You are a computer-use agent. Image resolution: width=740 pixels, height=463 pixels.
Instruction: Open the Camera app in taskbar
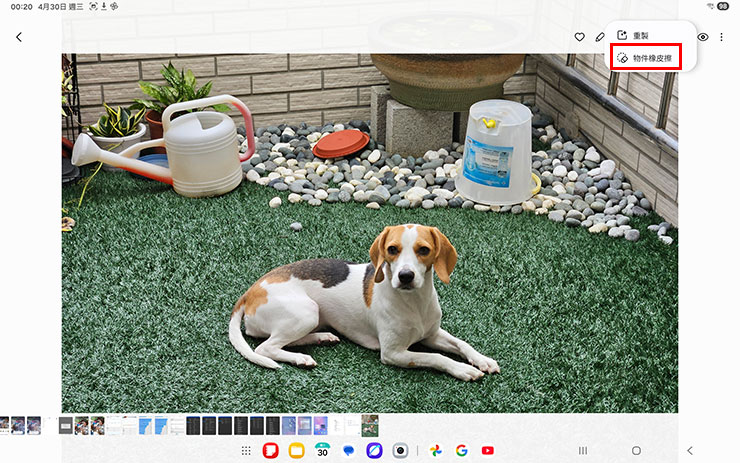click(x=400, y=451)
